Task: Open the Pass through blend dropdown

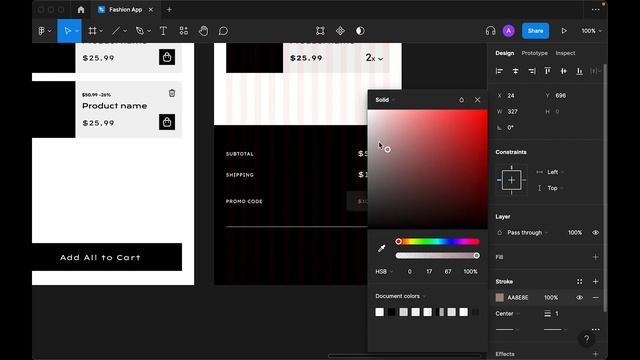Action: coord(527,233)
